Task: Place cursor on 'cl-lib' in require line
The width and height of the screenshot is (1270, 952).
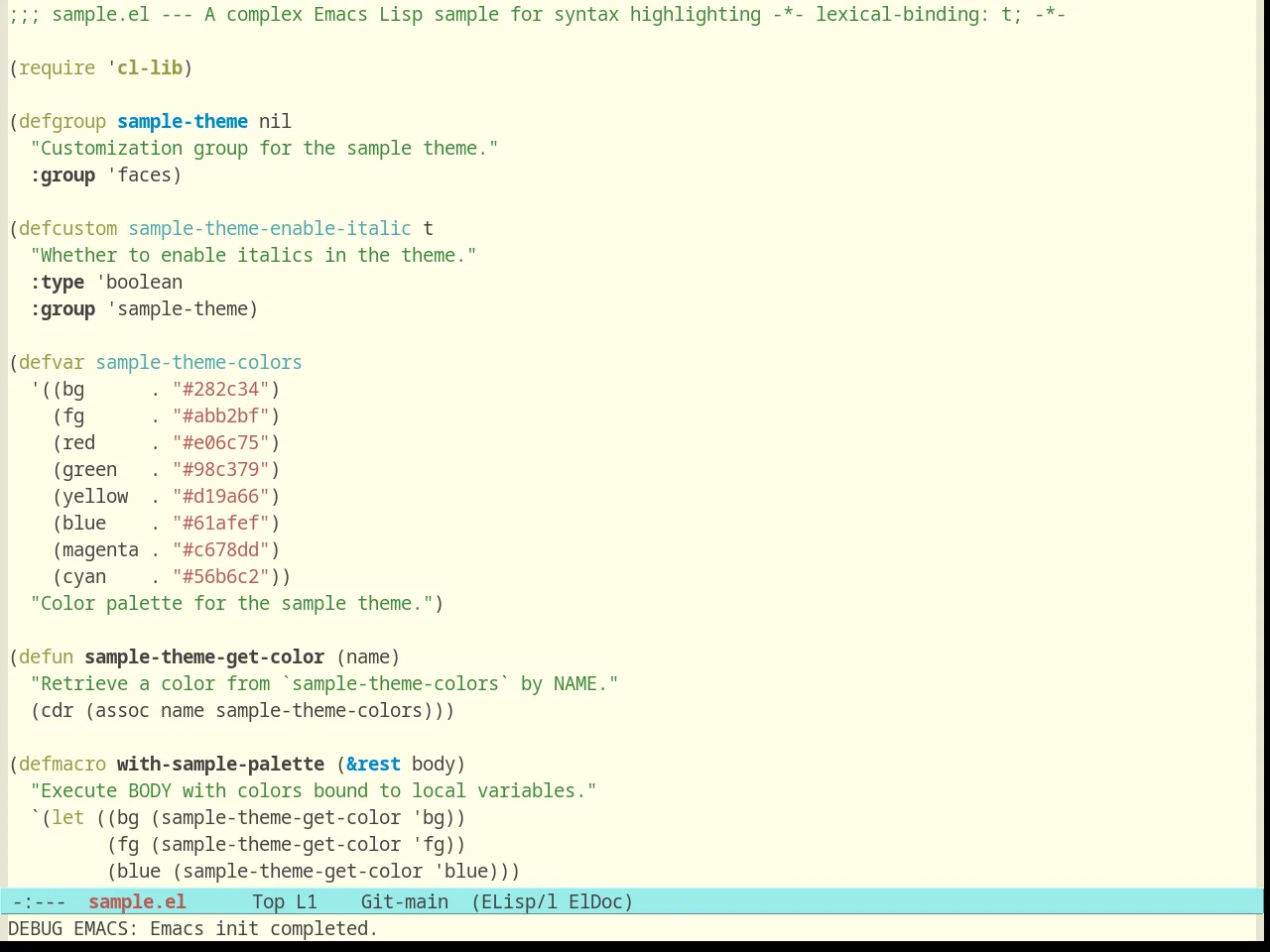Action: point(150,67)
